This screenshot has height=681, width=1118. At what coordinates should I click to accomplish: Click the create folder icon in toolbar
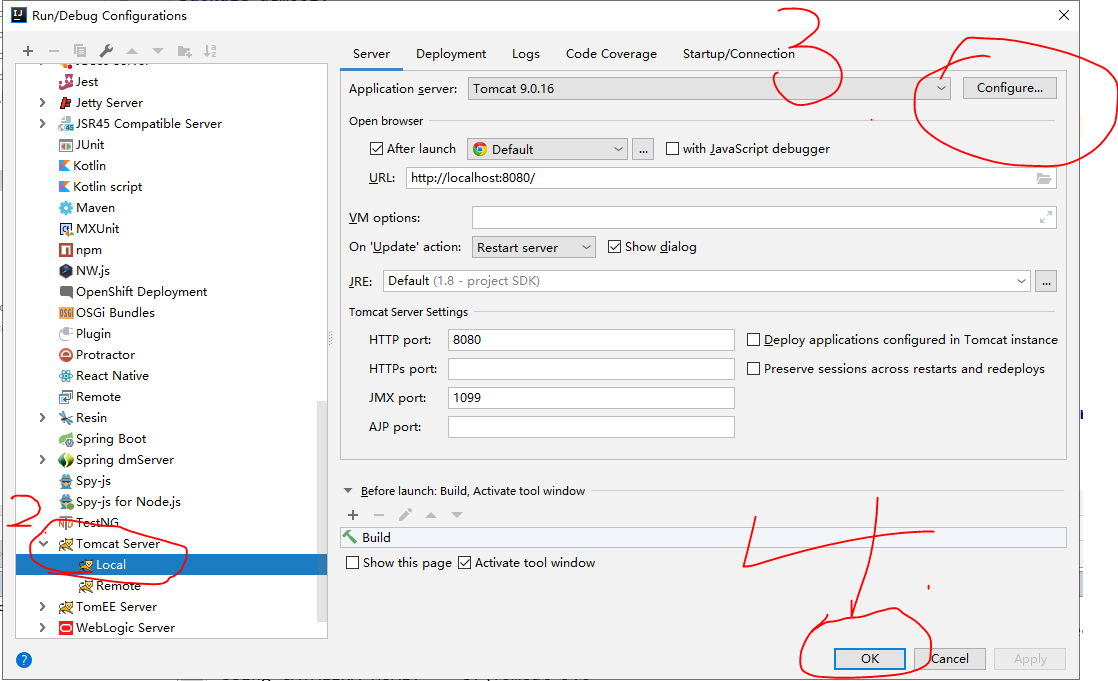click(185, 51)
